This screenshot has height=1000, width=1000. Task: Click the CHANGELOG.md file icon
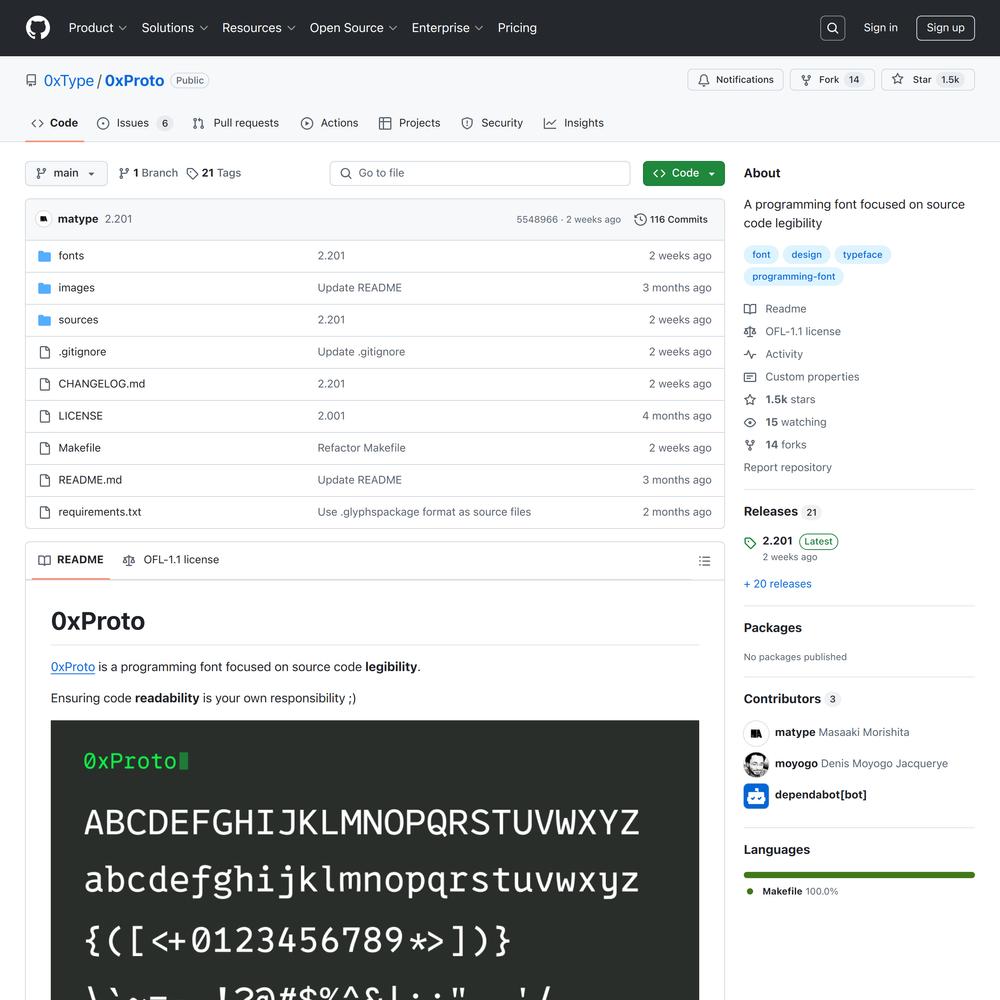(x=45, y=384)
